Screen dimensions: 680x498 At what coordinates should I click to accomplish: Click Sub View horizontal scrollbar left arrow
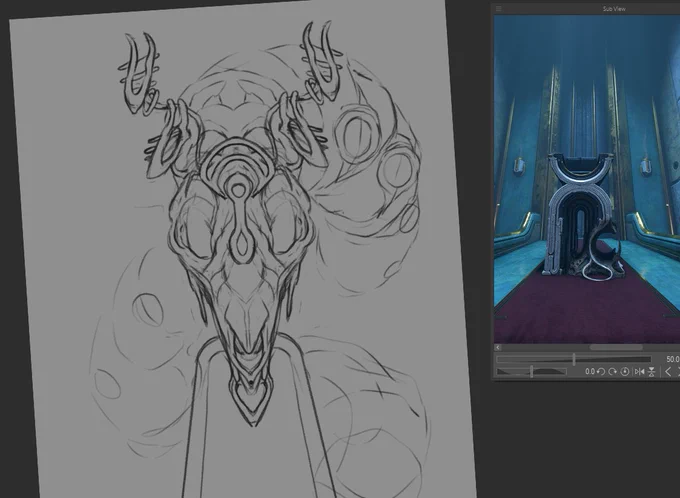pos(498,347)
